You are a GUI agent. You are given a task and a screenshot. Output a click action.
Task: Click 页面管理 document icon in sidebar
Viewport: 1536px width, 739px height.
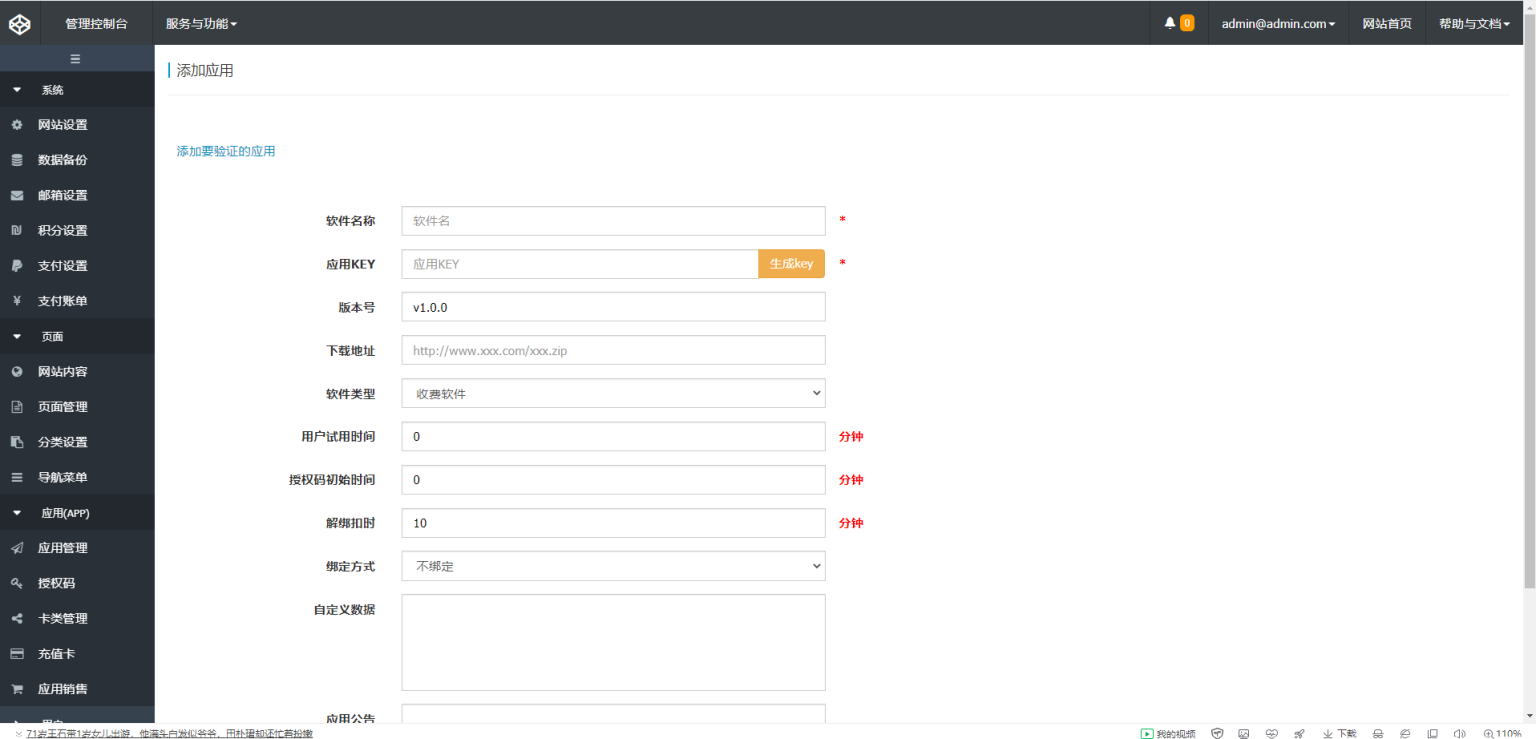[x=17, y=407]
